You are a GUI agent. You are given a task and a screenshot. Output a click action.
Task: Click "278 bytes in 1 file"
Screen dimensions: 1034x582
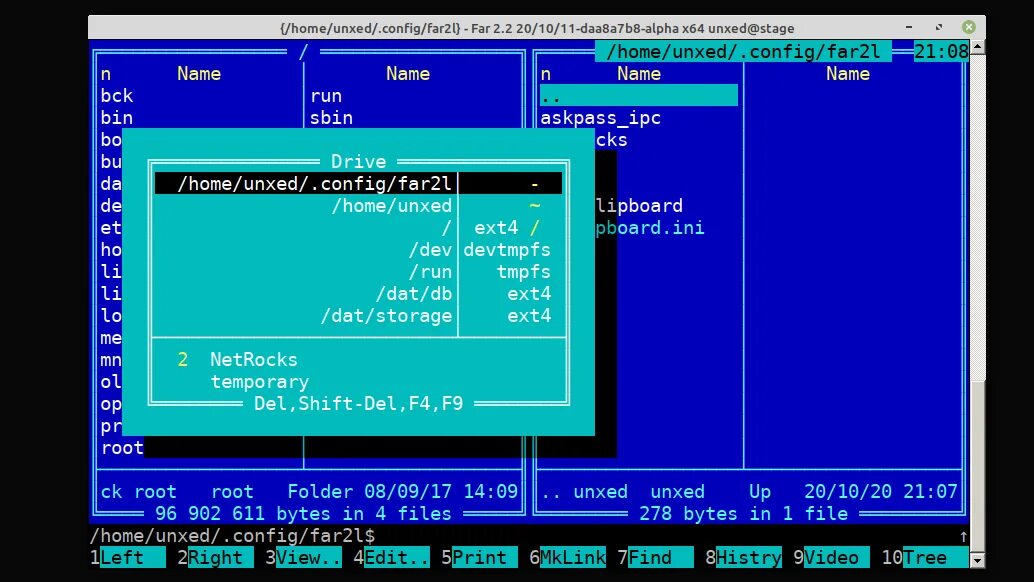[743, 513]
